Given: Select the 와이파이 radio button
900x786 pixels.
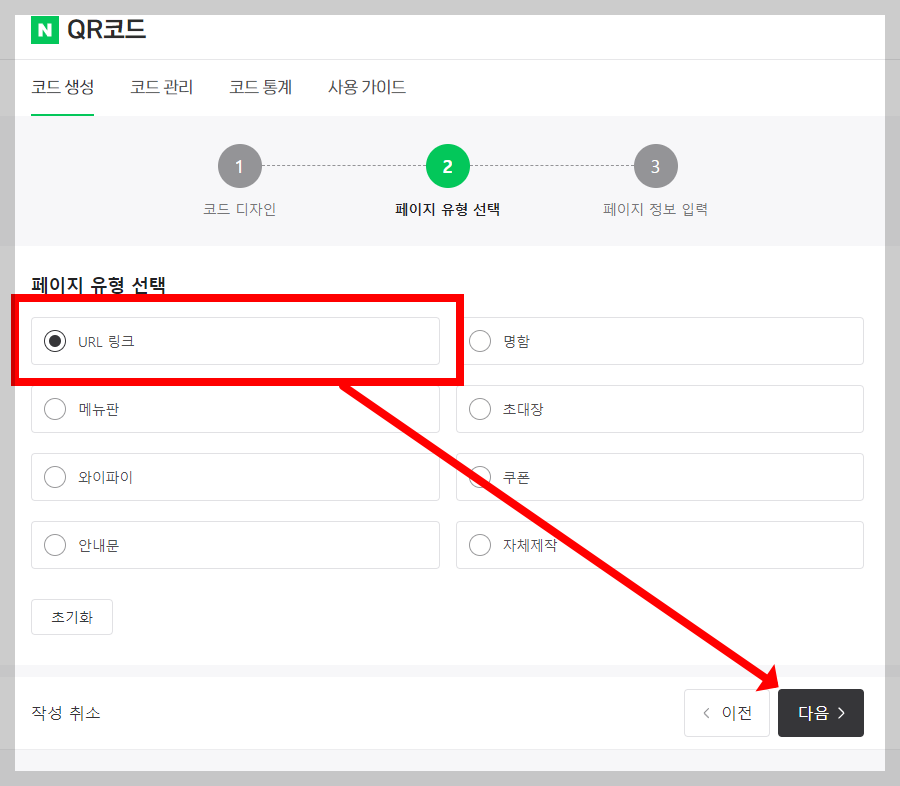Looking at the screenshot, I should point(55,477).
